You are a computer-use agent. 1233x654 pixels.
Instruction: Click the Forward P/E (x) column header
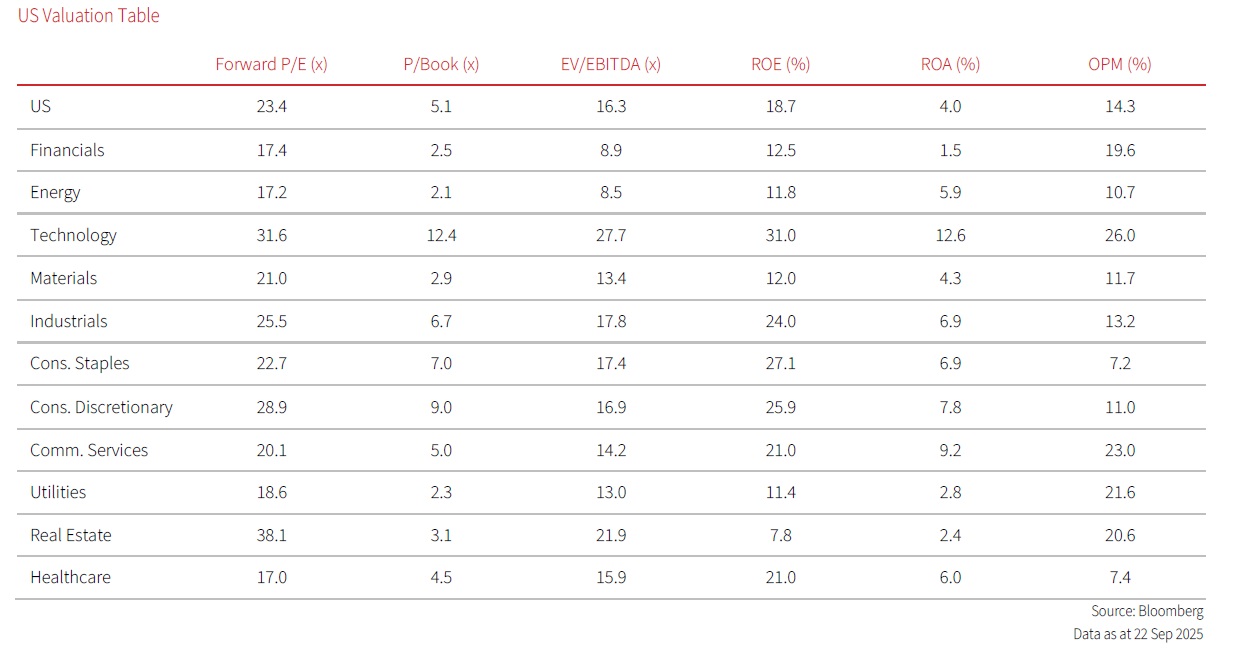271,64
